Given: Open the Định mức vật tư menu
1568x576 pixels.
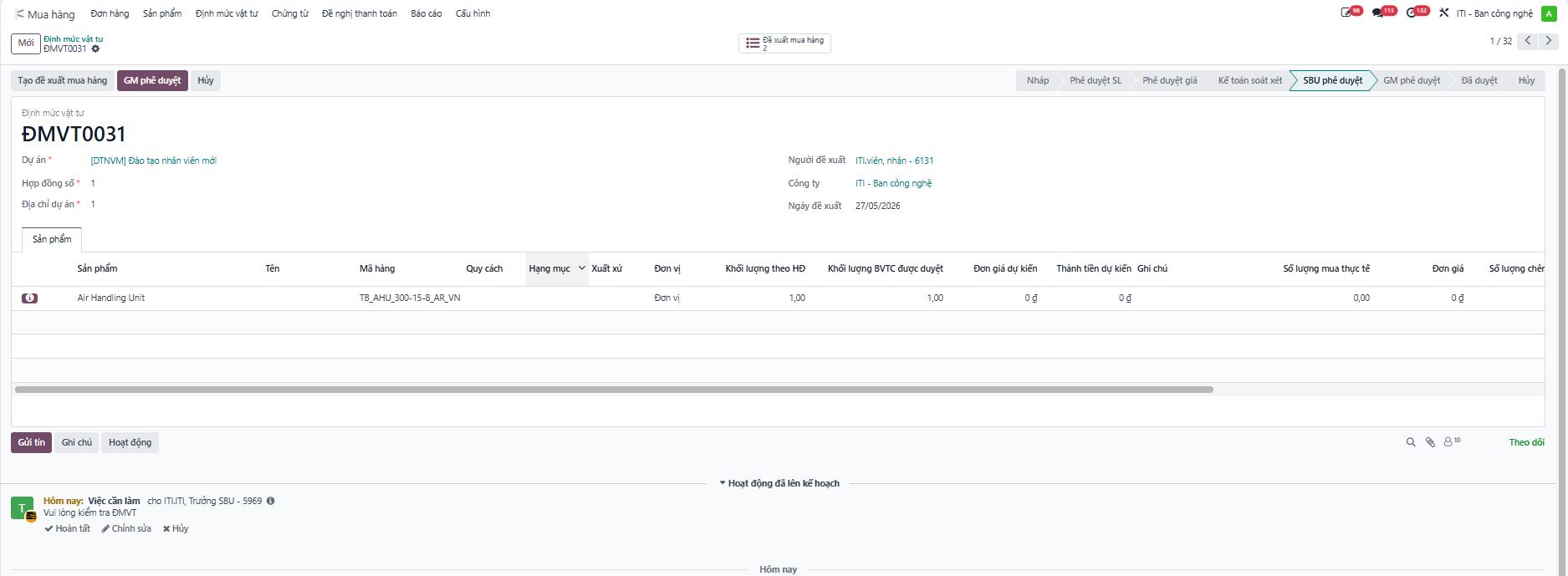Looking at the screenshot, I should [227, 13].
